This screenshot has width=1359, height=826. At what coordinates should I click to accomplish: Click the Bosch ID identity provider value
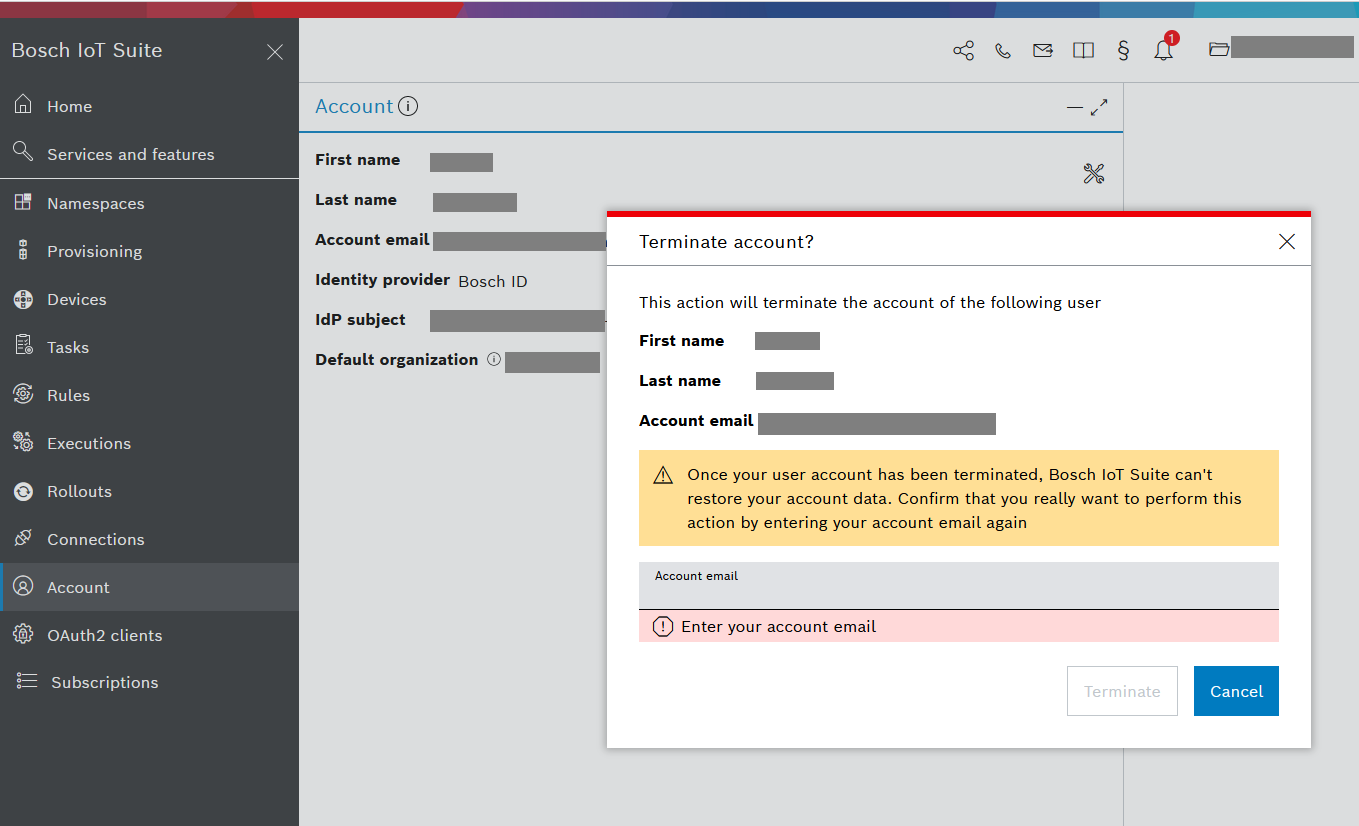493,282
